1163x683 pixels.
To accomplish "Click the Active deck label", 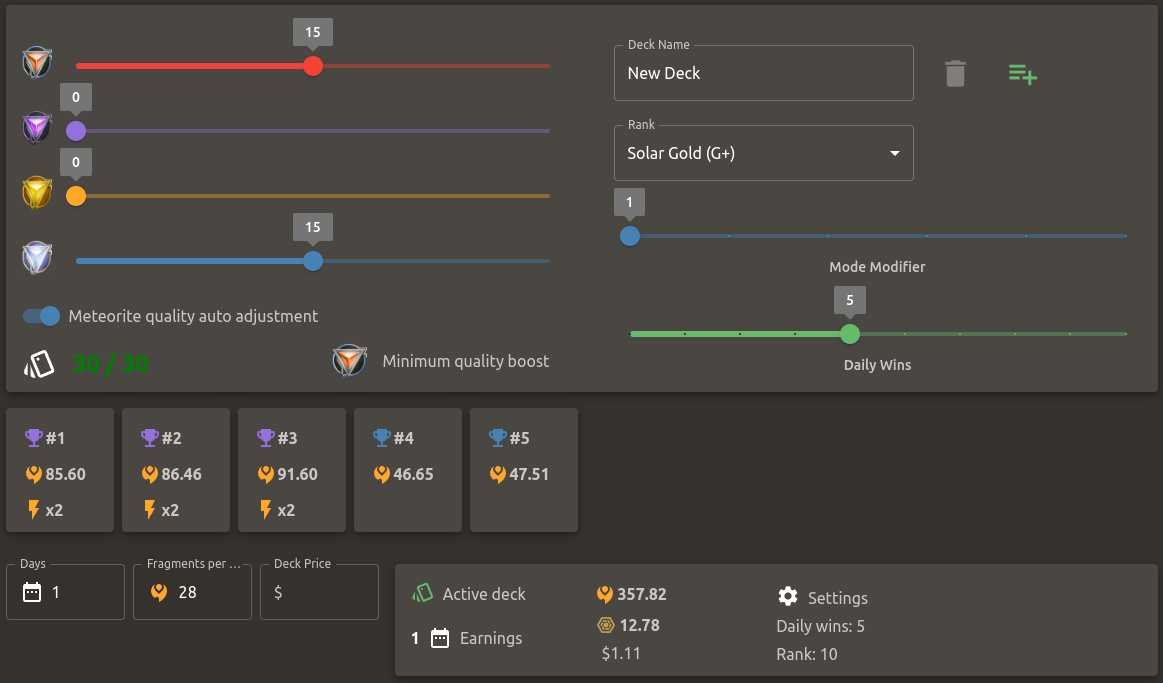I will click(x=484, y=594).
